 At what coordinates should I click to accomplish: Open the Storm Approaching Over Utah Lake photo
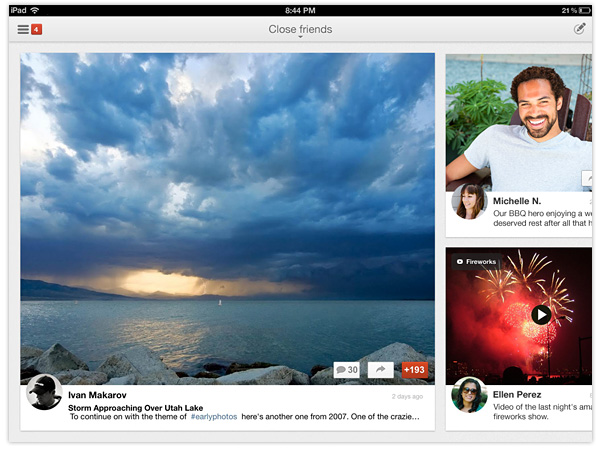[x=228, y=219]
